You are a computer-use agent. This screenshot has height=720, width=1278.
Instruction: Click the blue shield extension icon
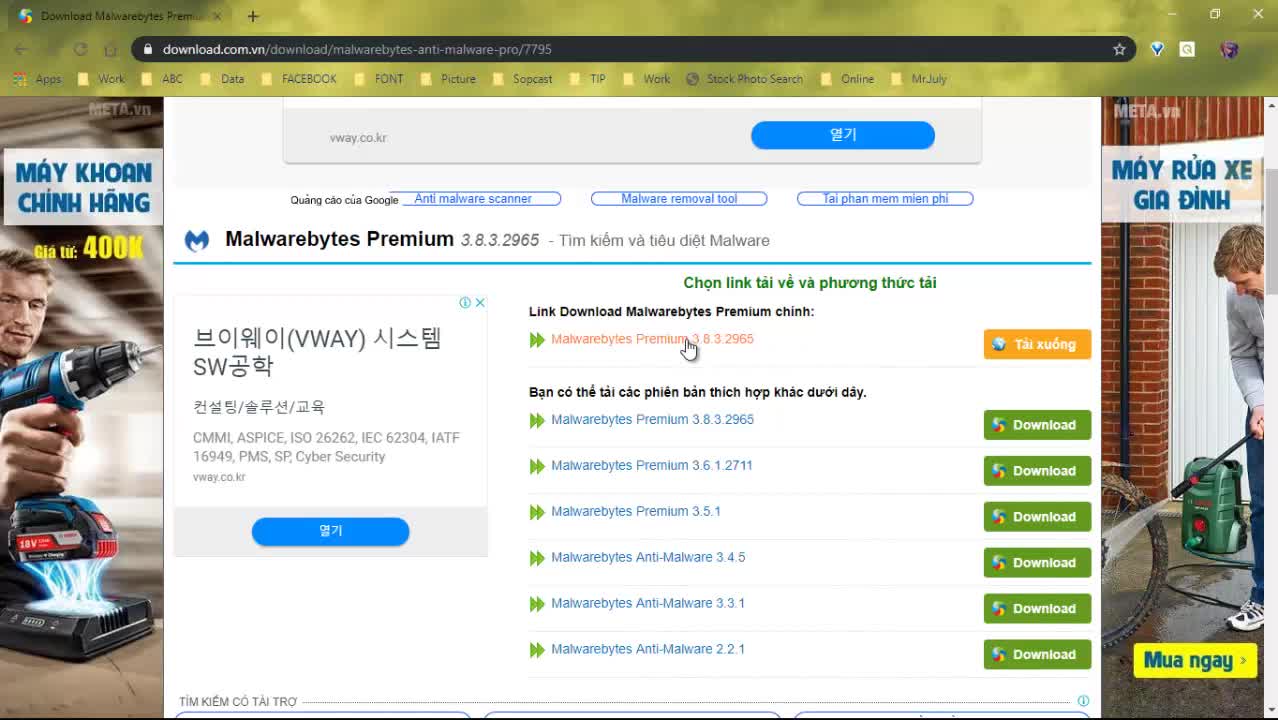point(1157,49)
